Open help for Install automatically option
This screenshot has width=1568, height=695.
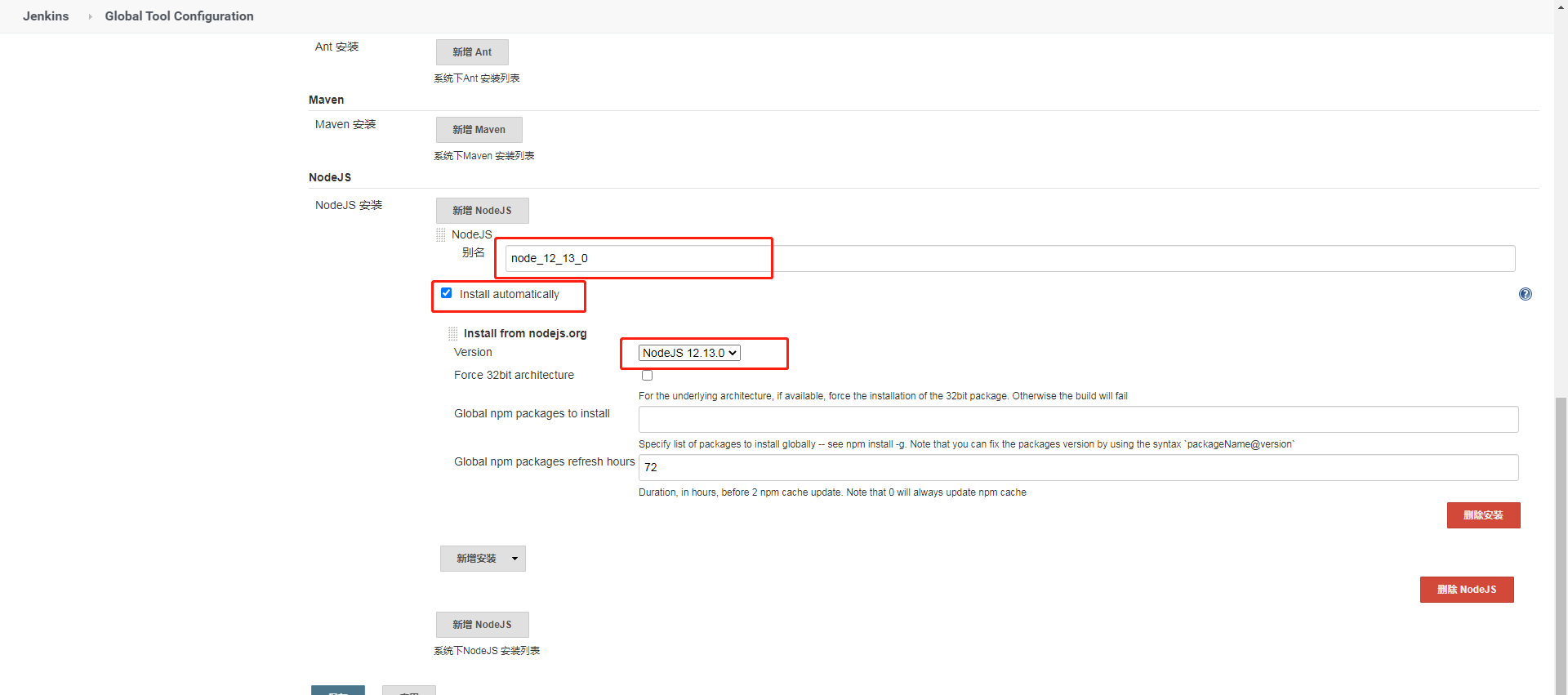tap(1525, 294)
